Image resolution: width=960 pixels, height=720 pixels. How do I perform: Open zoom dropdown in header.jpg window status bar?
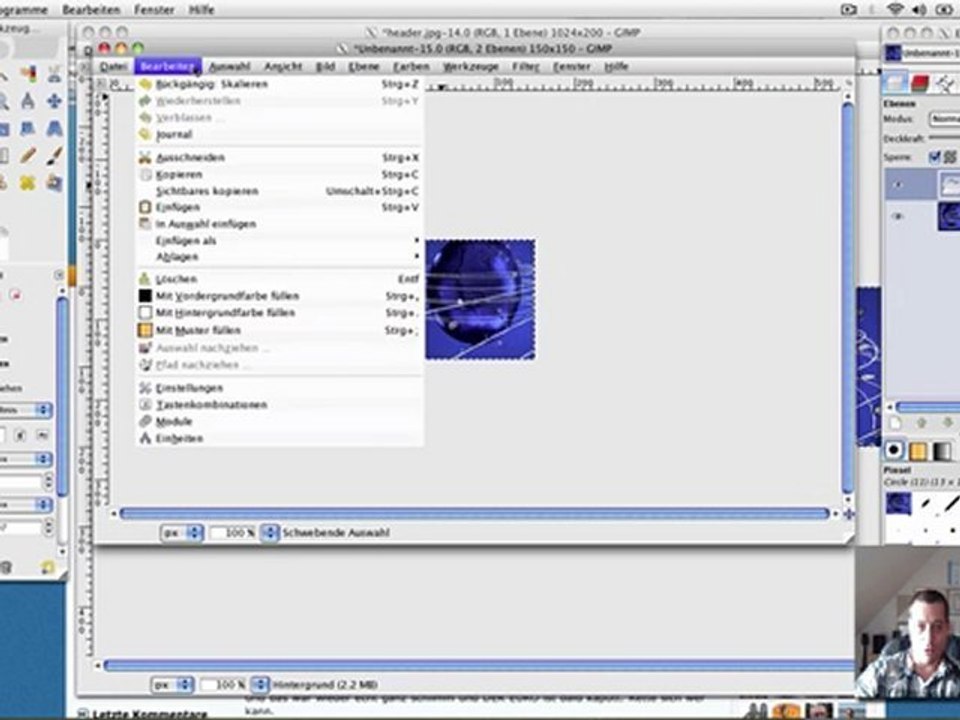(x=260, y=684)
